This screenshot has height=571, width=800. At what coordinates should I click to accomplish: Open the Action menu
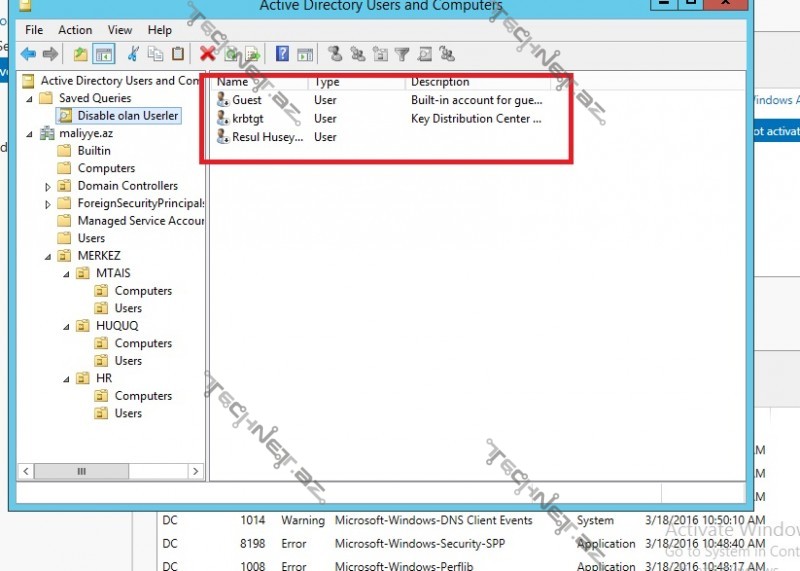coord(75,30)
